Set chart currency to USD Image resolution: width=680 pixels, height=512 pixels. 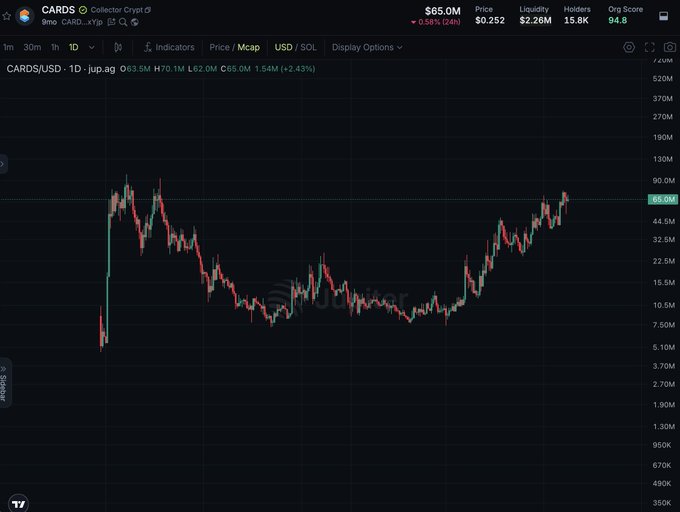coord(284,47)
